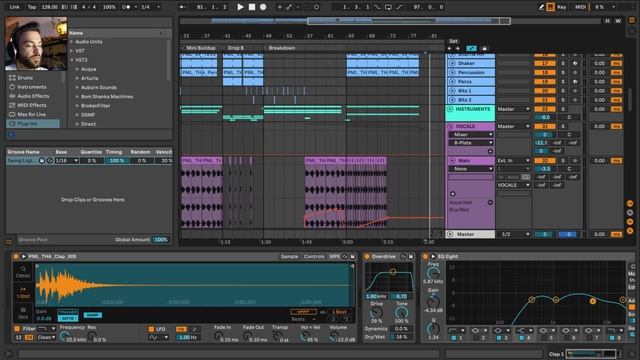Click the Overdrive save preset icon
This screenshot has width=640, height=360.
[411, 256]
